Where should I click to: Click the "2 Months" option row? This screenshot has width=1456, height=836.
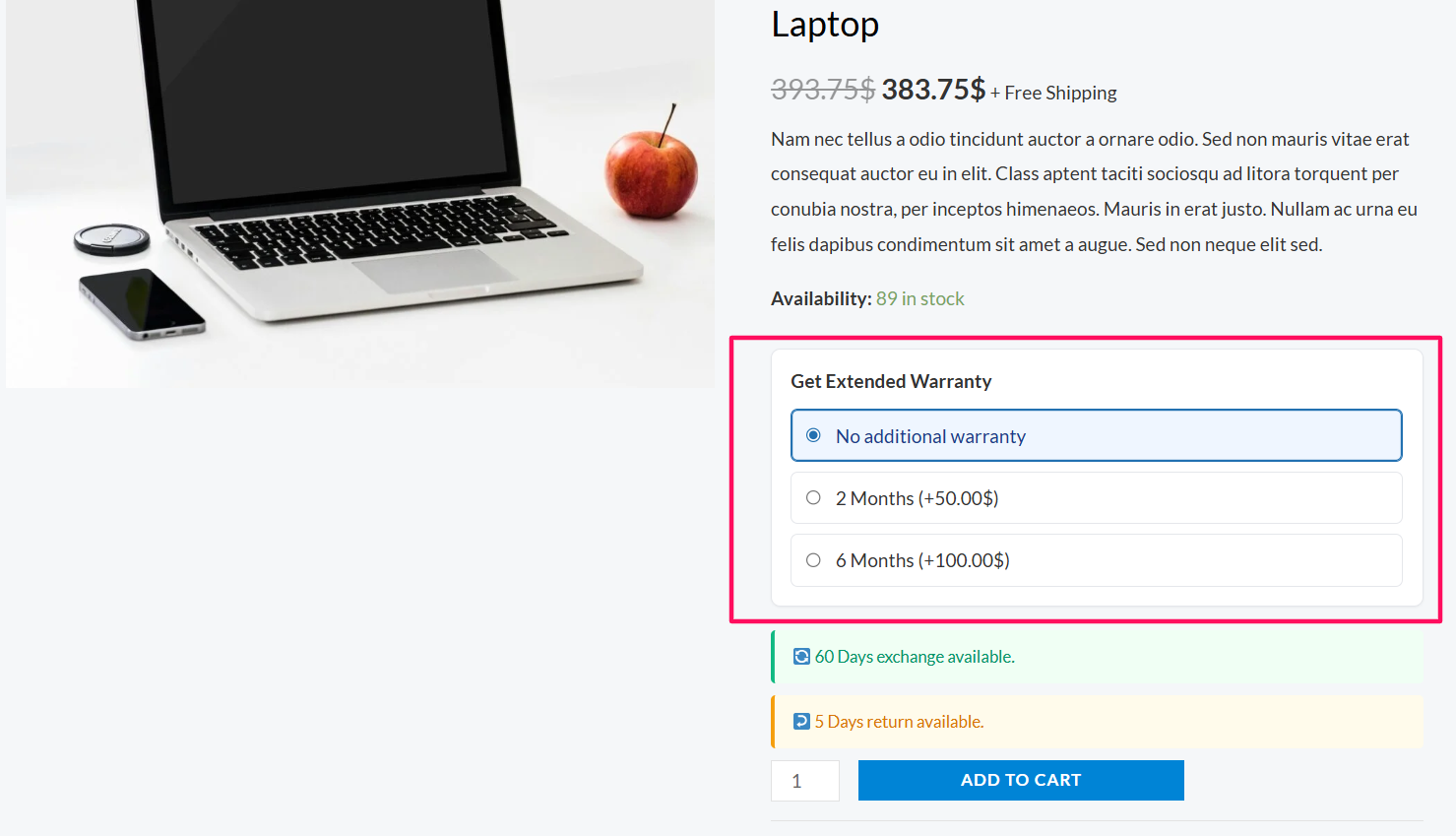pyautogui.click(x=1096, y=497)
